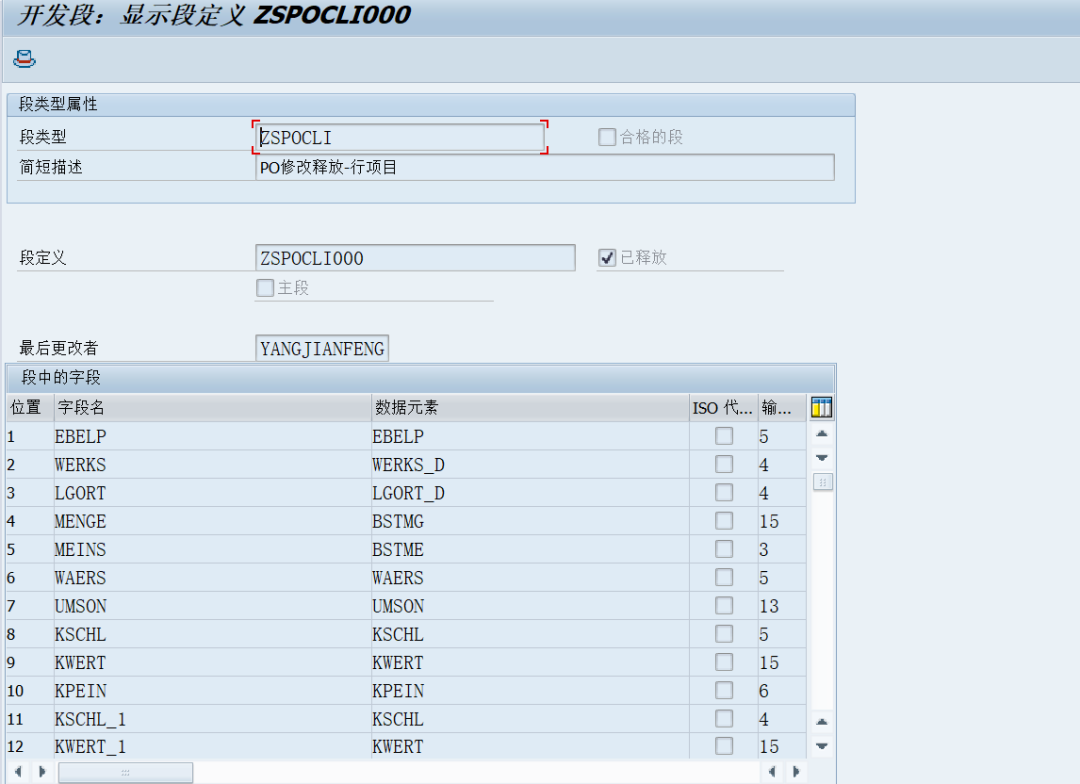Click the vertical scrollbar thumb handle
The height and width of the screenshot is (784, 1080).
tap(822, 482)
